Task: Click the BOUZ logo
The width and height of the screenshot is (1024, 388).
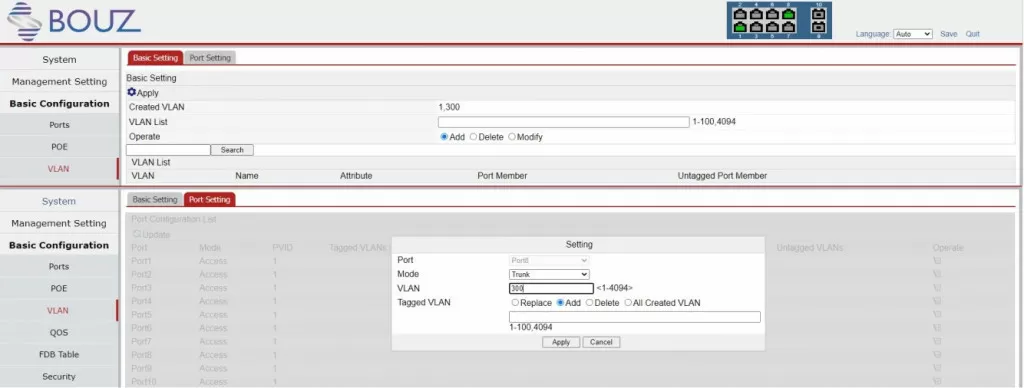Action: click(74, 21)
